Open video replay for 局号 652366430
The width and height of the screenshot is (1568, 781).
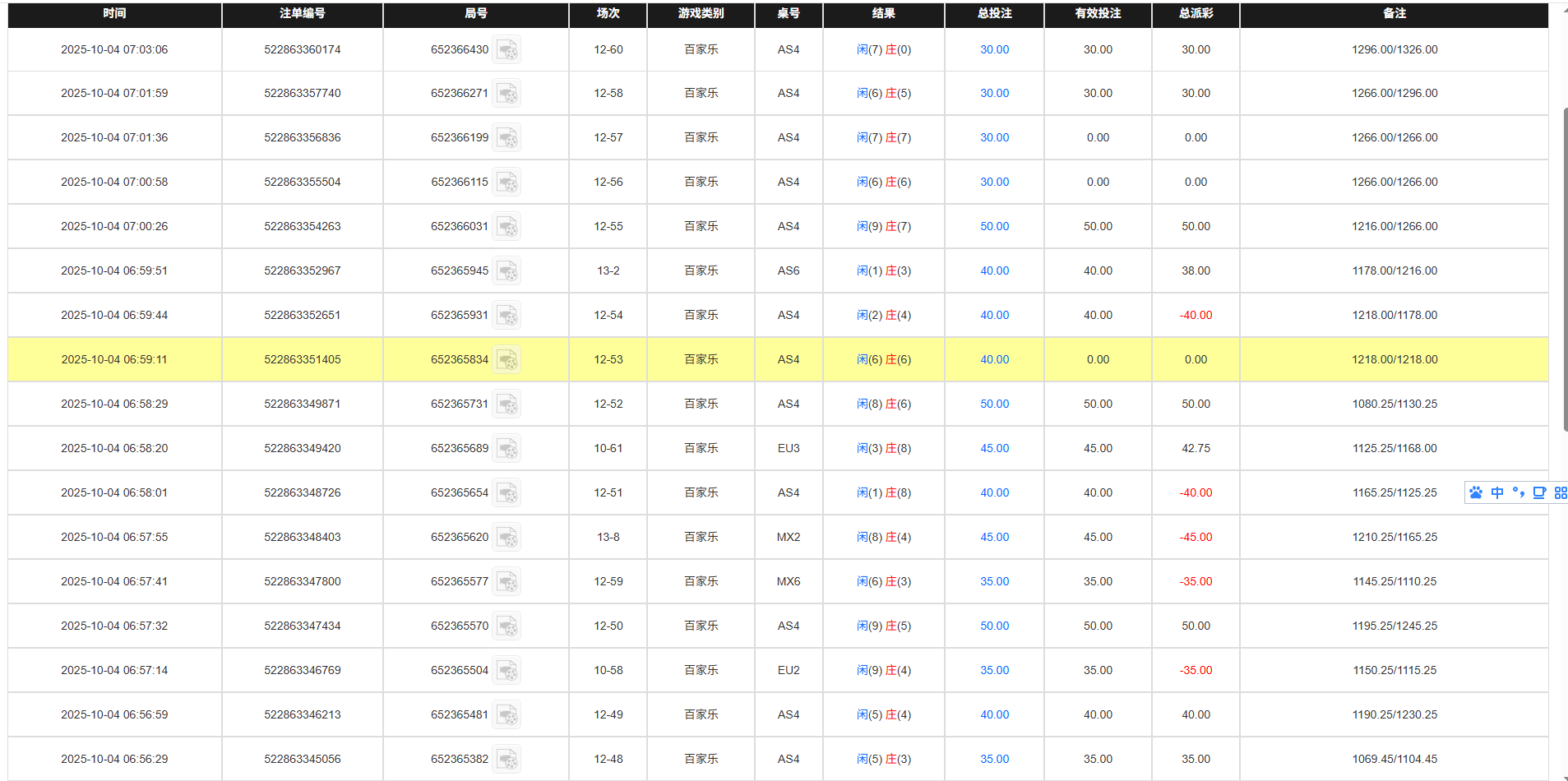(507, 50)
